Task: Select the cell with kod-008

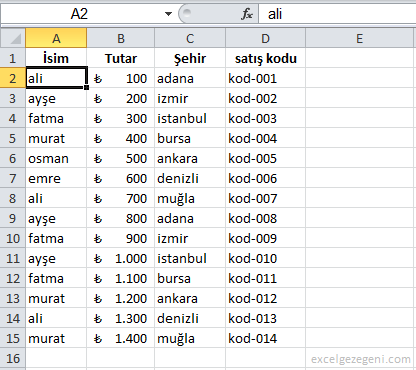Action: [x=265, y=218]
